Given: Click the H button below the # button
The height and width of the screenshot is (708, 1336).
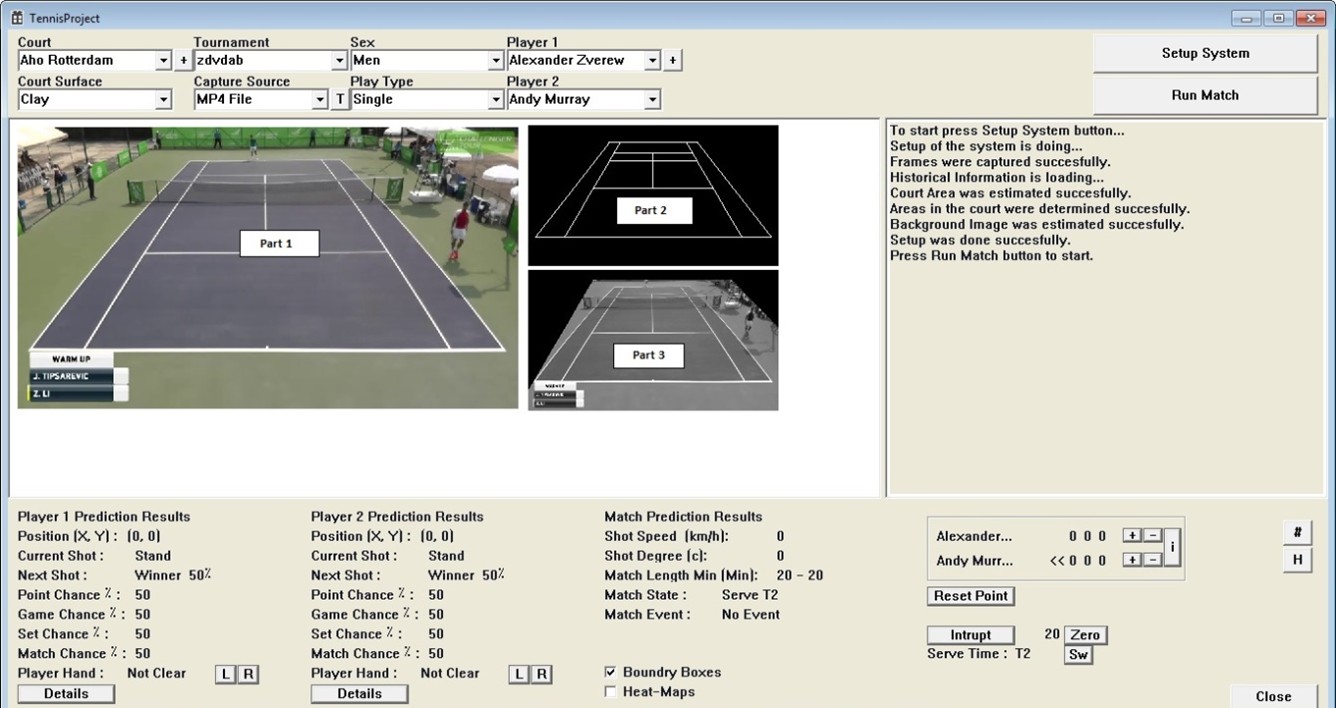Looking at the screenshot, I should [x=1297, y=559].
